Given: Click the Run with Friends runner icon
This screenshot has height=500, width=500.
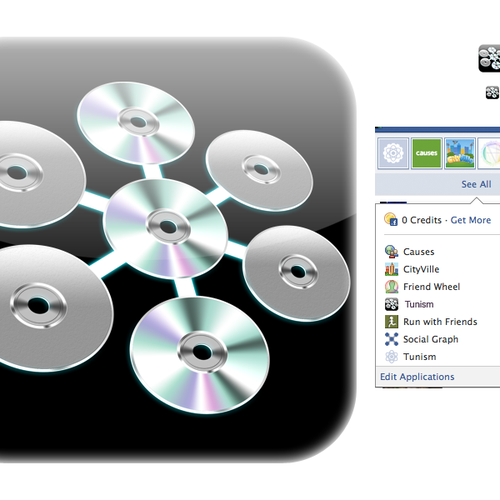Looking at the screenshot, I should [392, 322].
